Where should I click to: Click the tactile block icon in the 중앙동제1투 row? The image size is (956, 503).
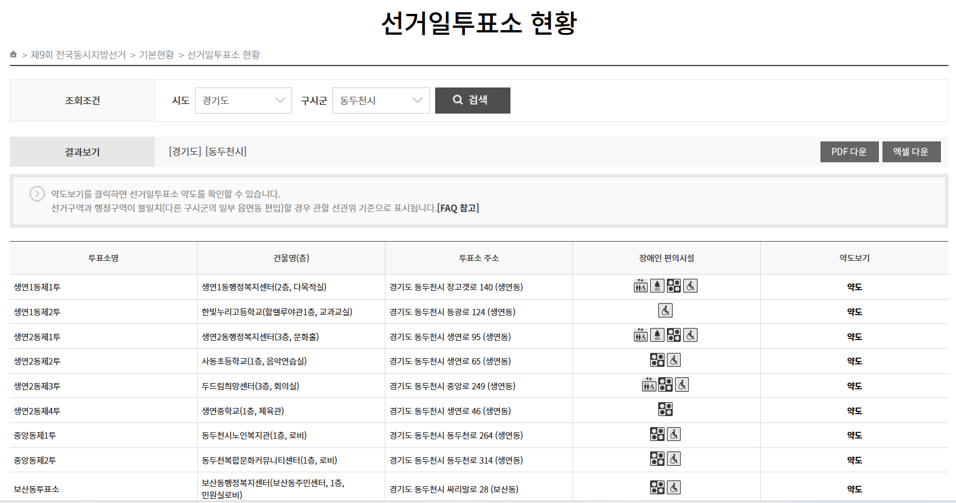(x=657, y=434)
